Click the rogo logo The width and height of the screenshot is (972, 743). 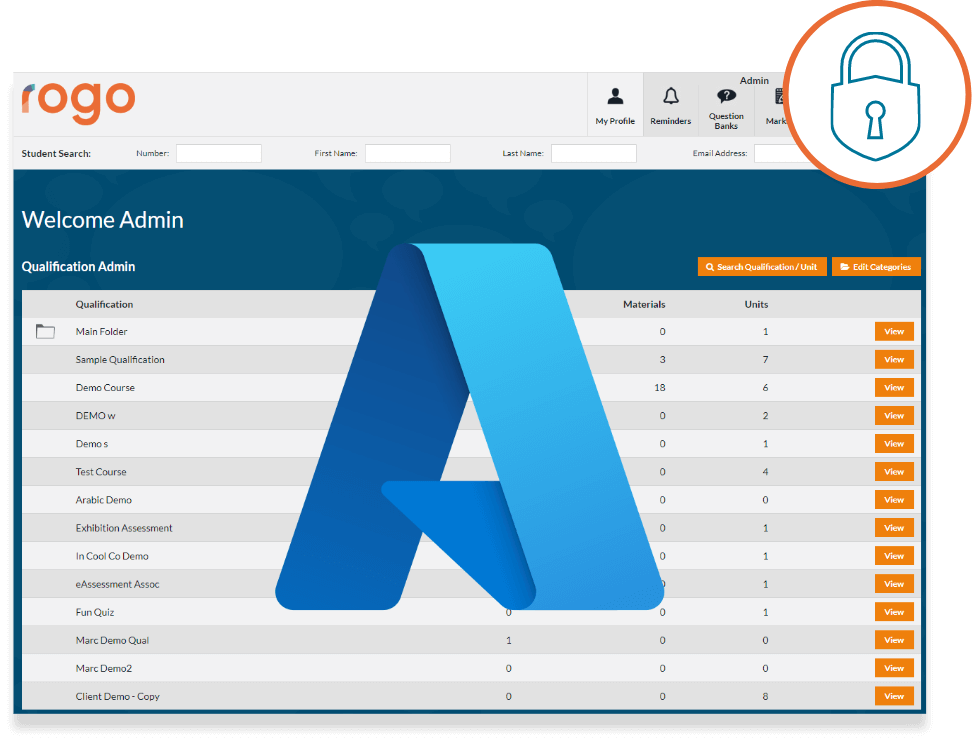pyautogui.click(x=78, y=102)
